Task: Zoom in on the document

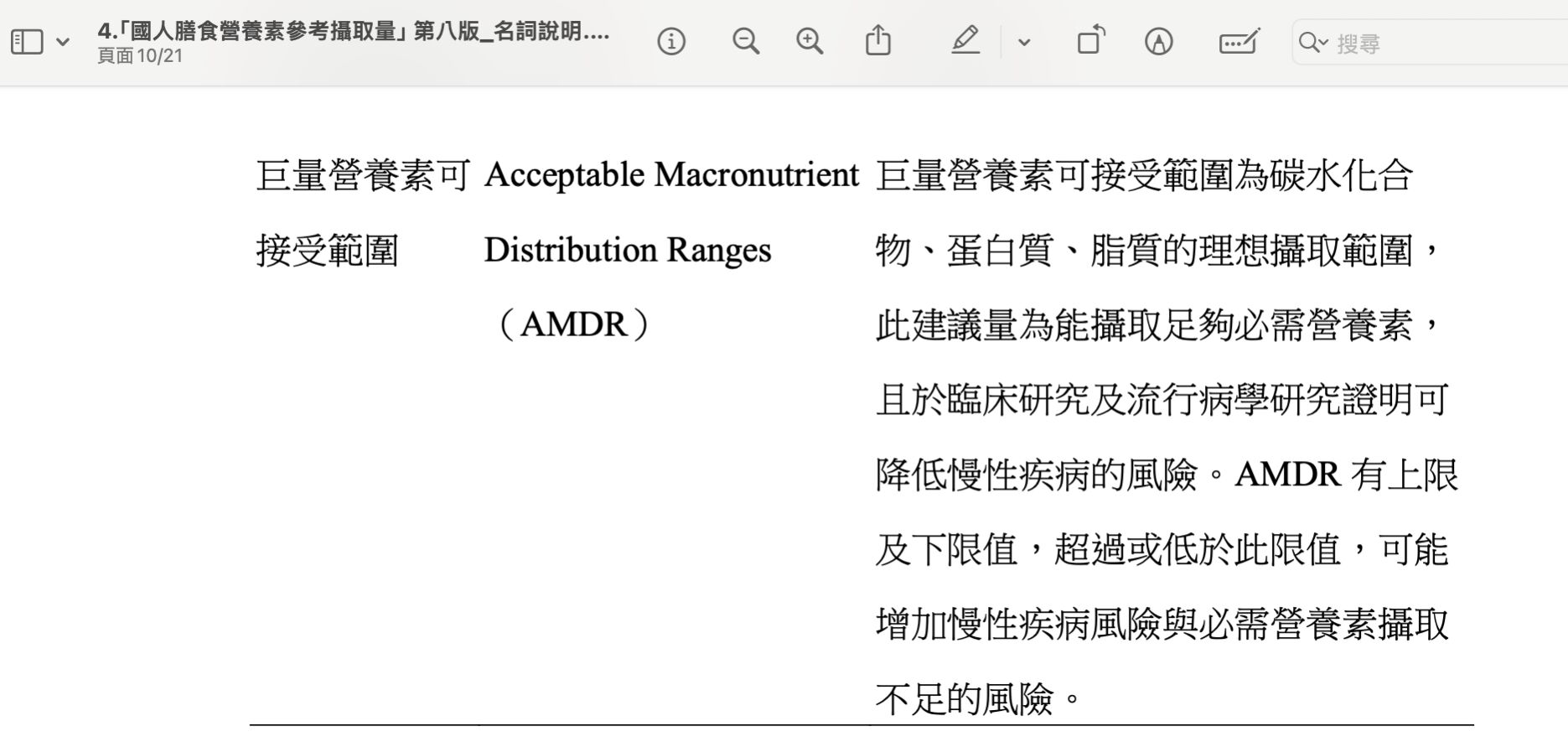Action: click(810, 42)
